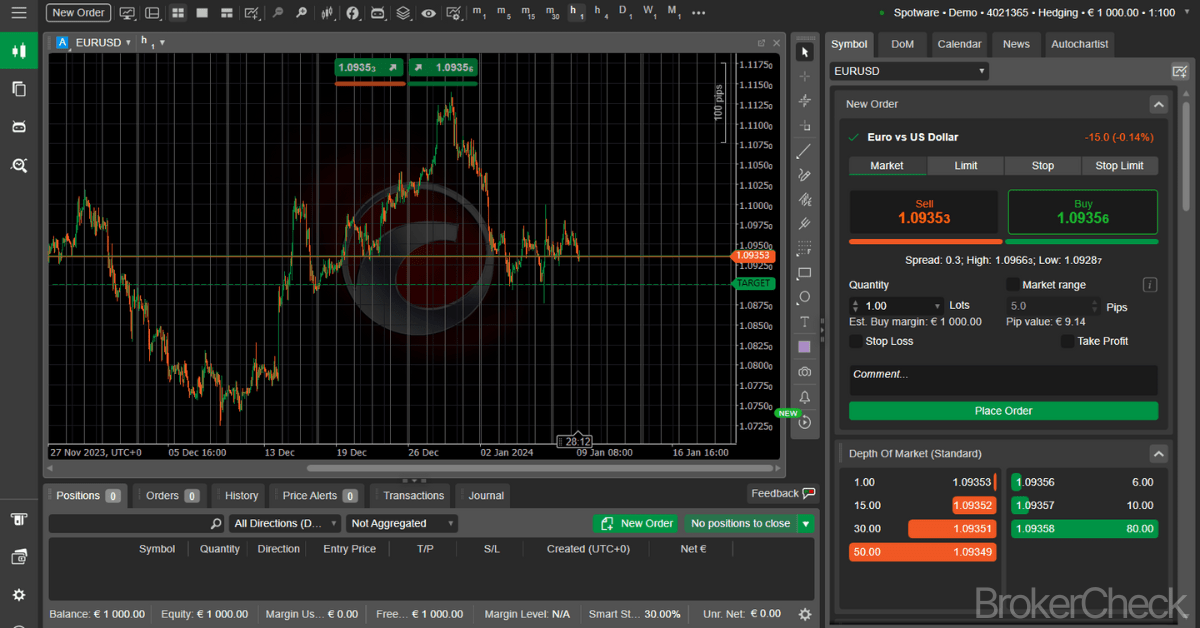Open the chart type candlestick selector
This screenshot has width=1200, height=628.
tap(328, 13)
